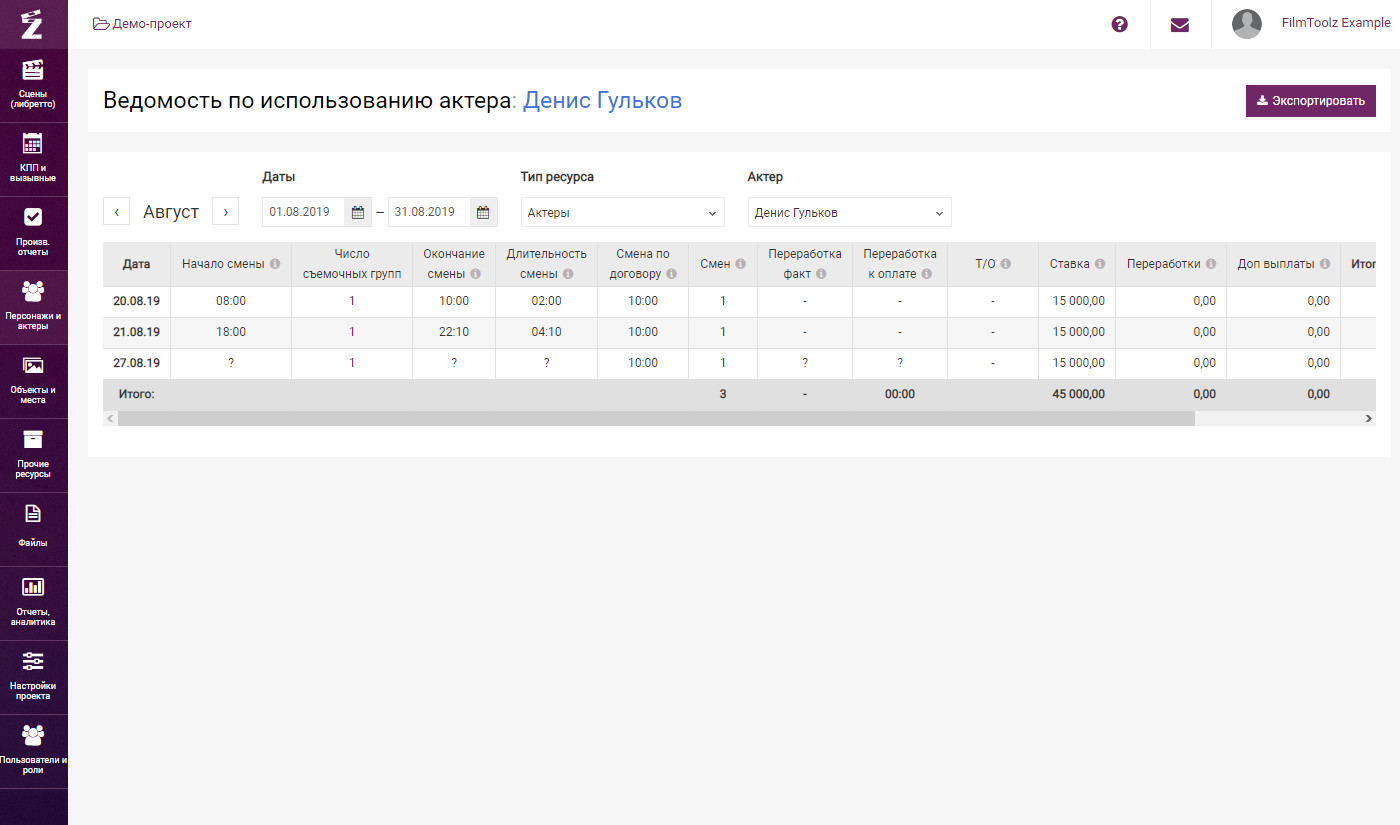Click the horizontal table scrollbar thumb
Image resolution: width=1400 pixels, height=825 pixels.
tap(656, 419)
